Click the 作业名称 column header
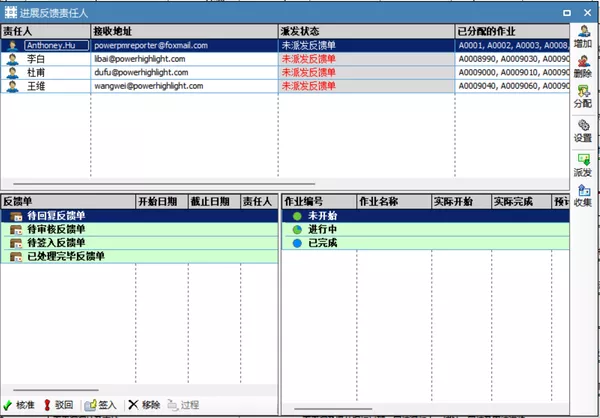Viewport: 600px width, 418px height. click(x=394, y=202)
